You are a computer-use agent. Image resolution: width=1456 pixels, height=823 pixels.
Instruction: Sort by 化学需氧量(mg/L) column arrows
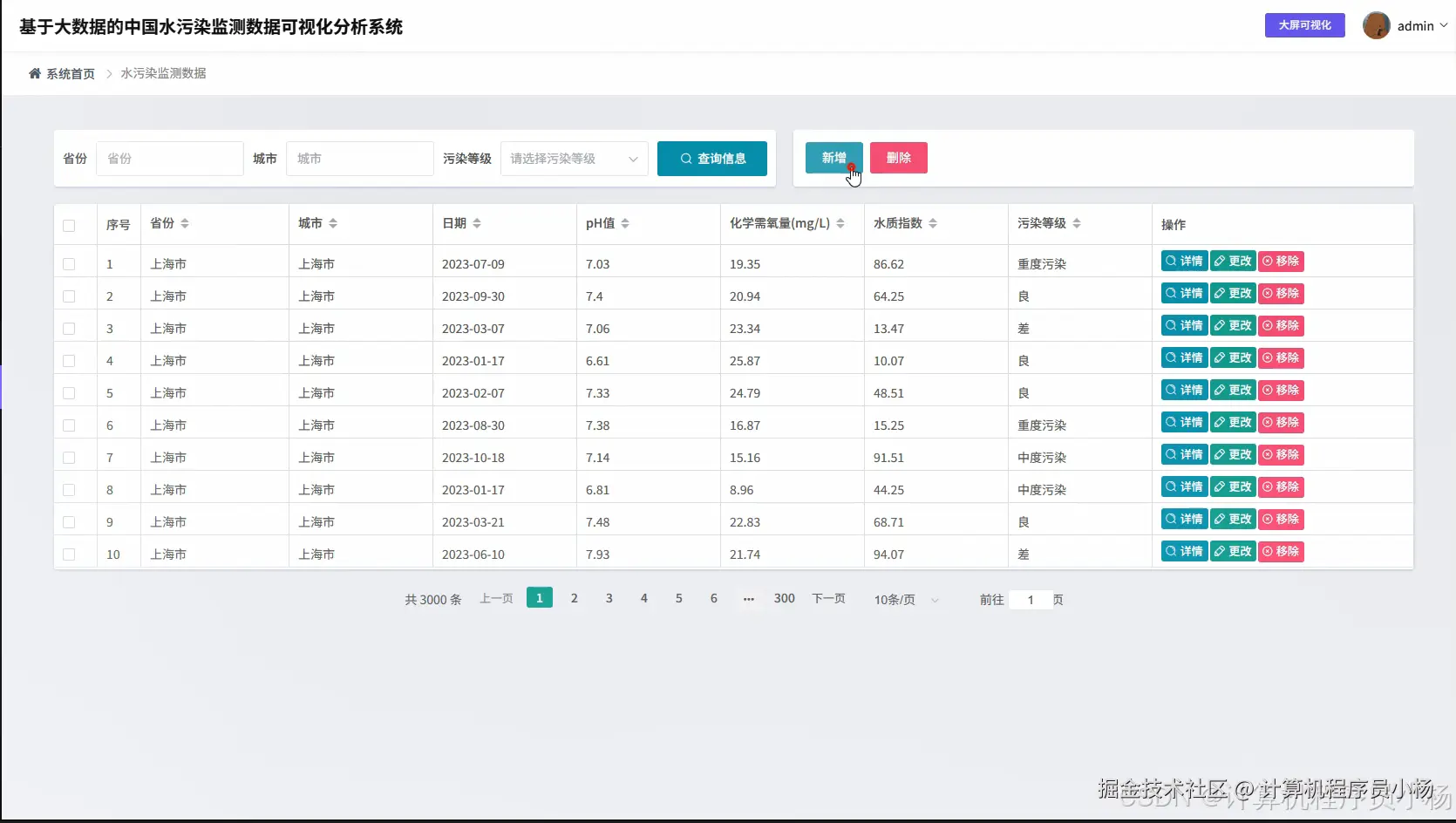tap(840, 224)
